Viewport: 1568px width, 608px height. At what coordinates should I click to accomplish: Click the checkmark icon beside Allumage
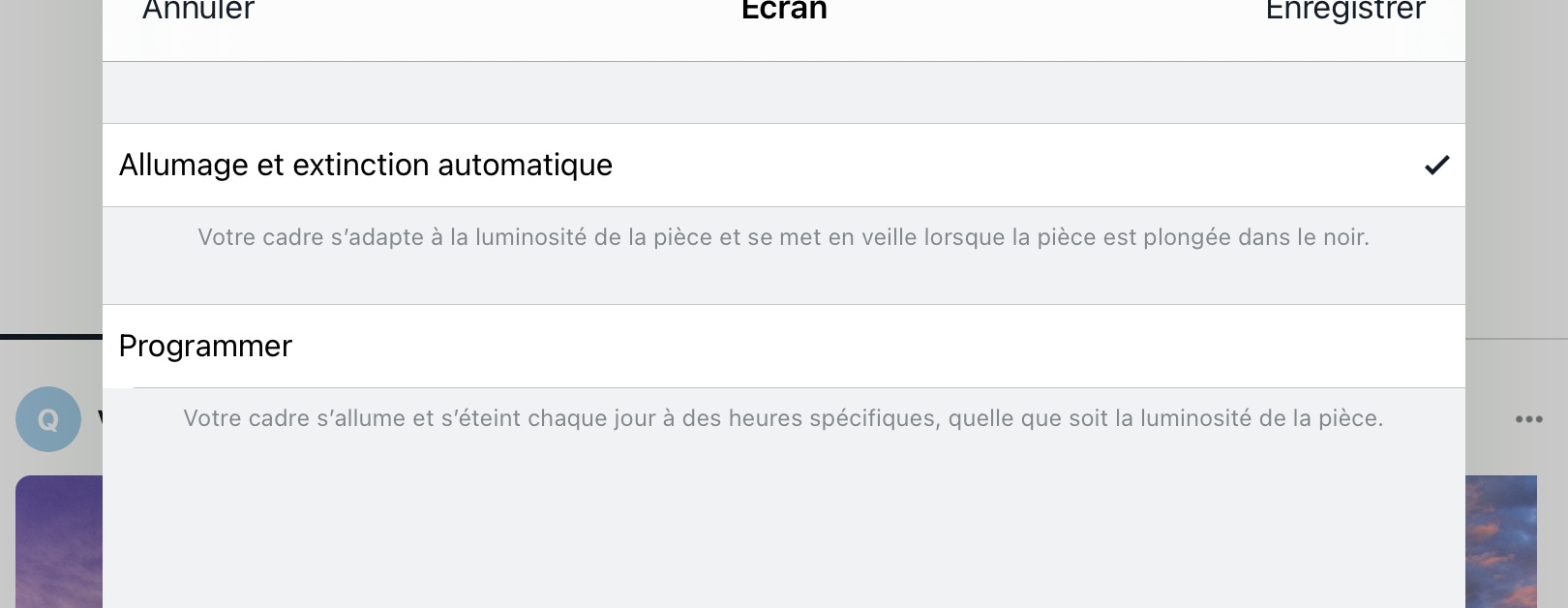(1437, 166)
